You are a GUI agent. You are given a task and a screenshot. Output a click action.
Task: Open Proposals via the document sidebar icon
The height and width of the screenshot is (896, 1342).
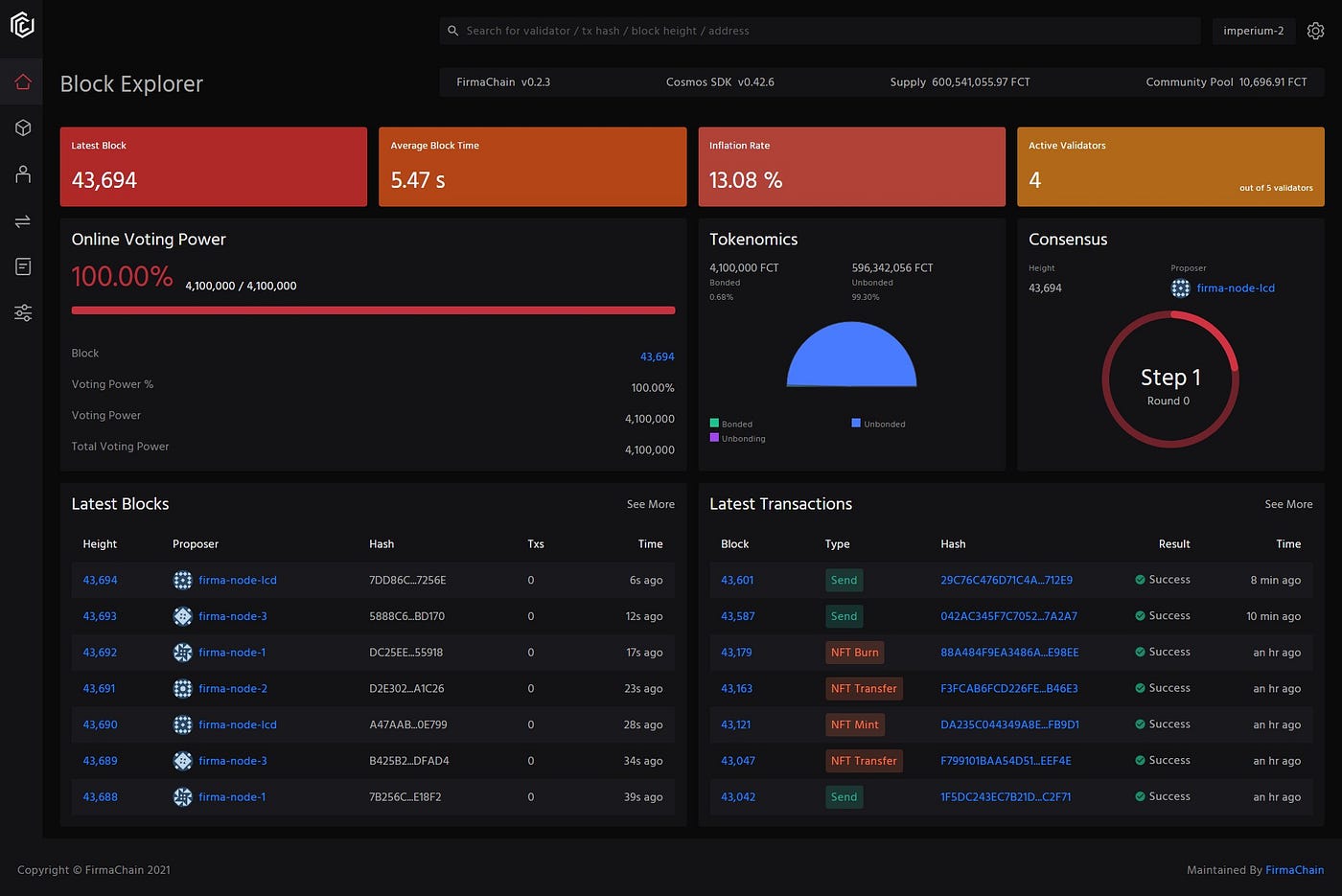(23, 266)
